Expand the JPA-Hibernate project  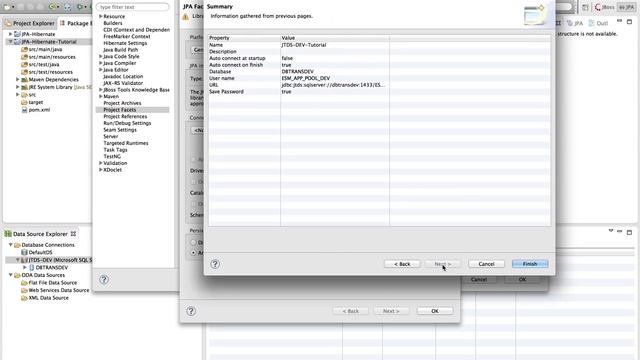coord(10,34)
